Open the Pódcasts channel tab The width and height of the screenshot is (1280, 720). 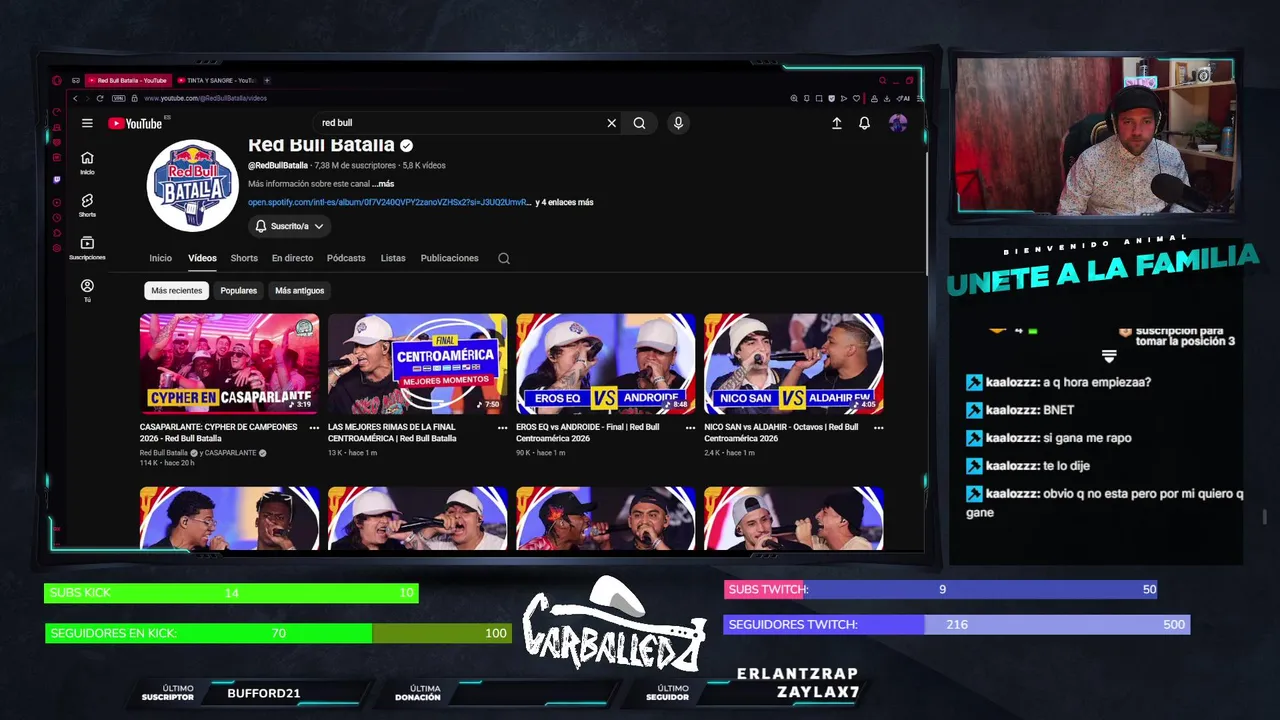click(x=346, y=258)
